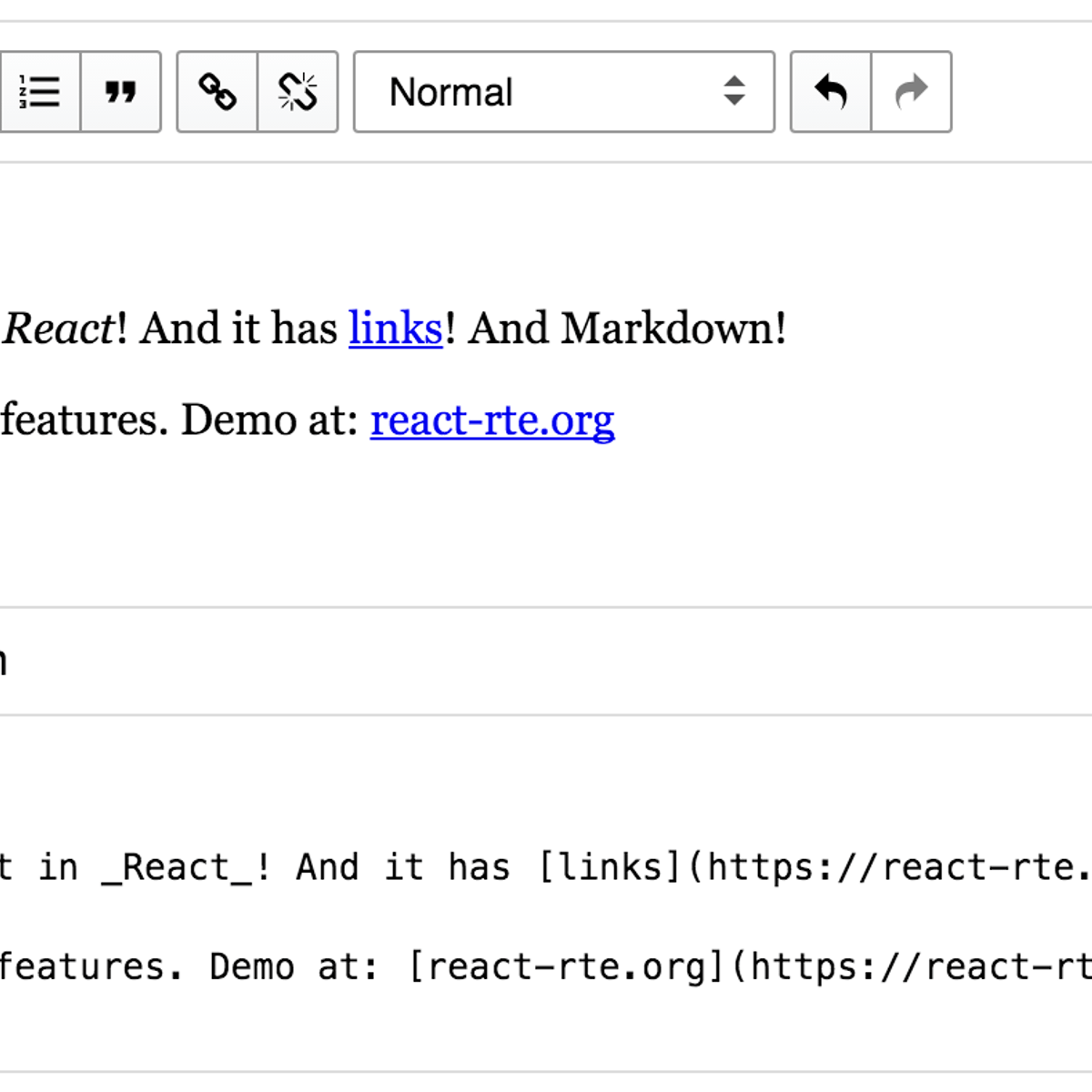Image resolution: width=1092 pixels, height=1092 pixels.
Task: Click the quotation marks formatting icon
Action: (x=121, y=91)
